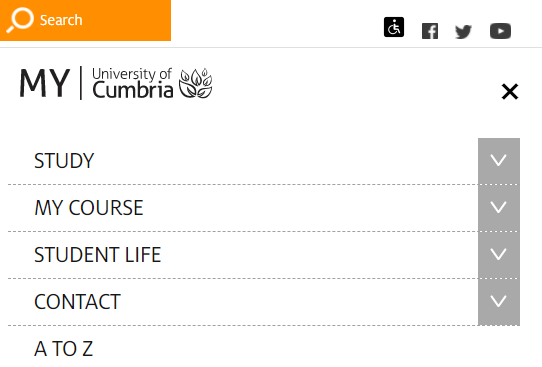The image size is (542, 367).
Task: Click the large MY logo text
Action: (45, 83)
